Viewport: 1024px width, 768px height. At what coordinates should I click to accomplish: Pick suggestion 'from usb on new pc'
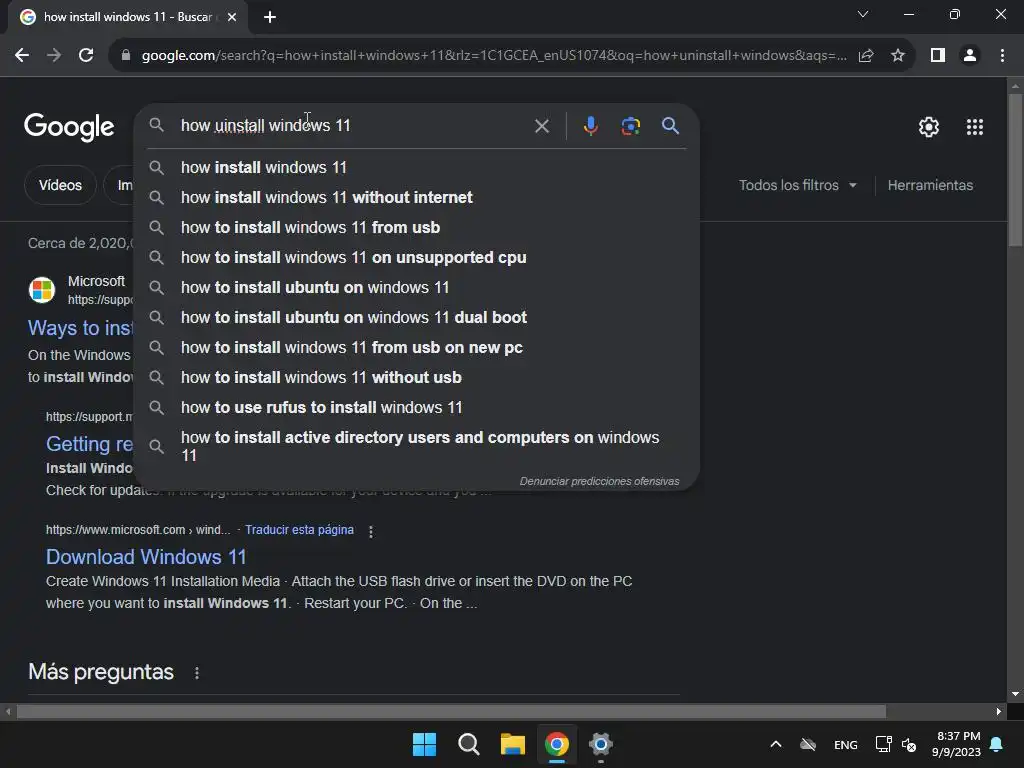(417, 348)
